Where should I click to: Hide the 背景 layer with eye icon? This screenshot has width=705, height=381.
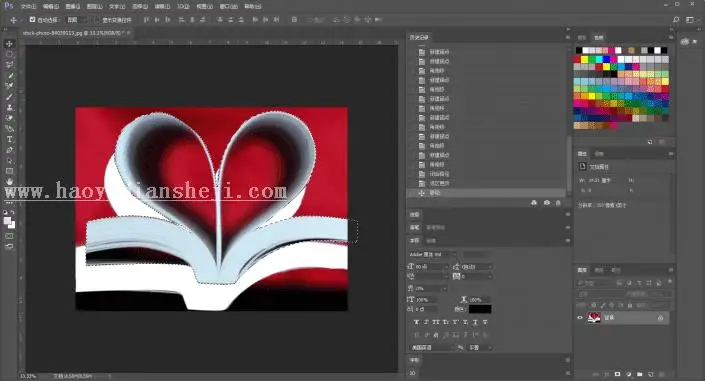click(x=580, y=318)
